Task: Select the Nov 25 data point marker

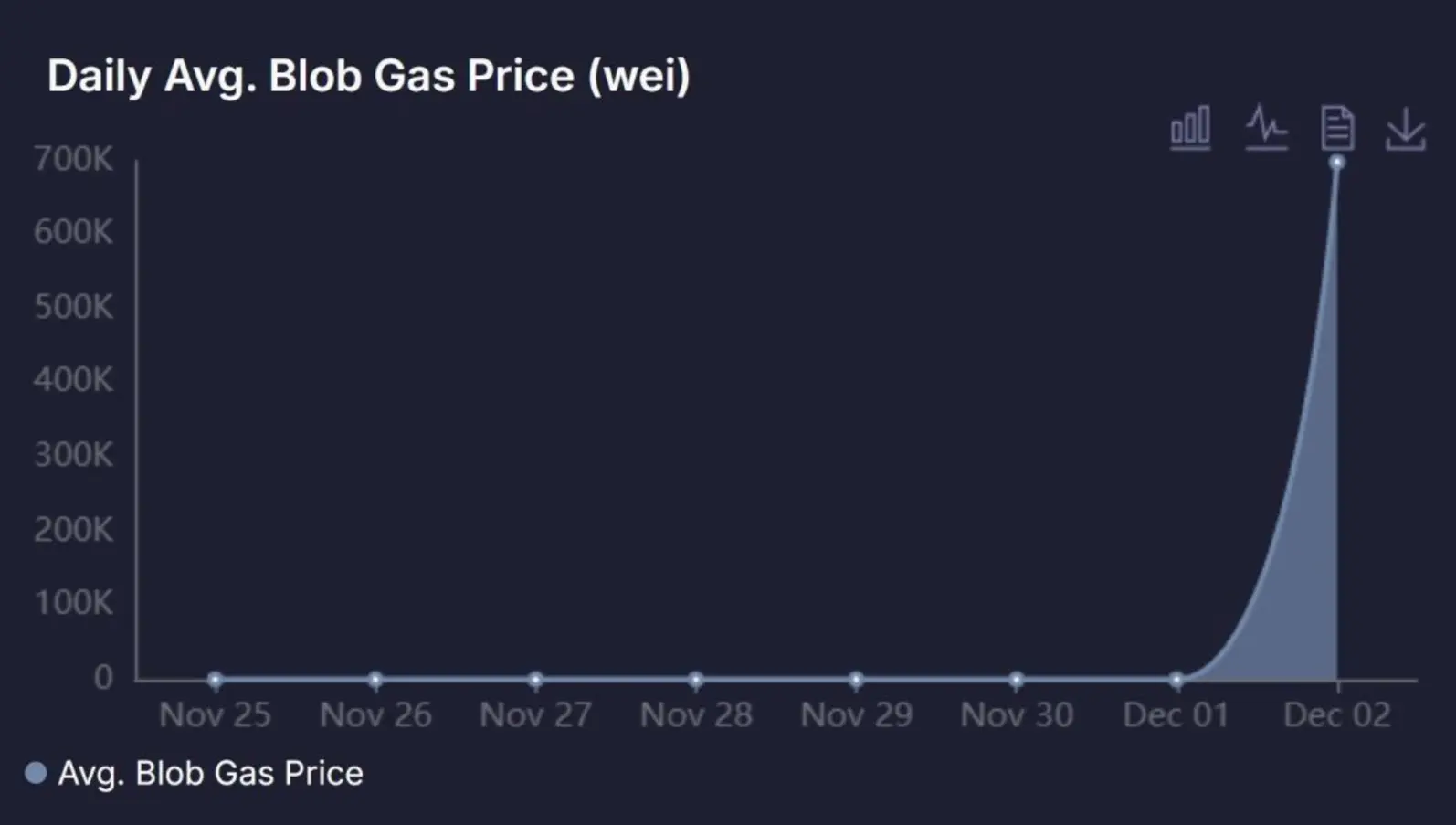Action: pos(215,679)
